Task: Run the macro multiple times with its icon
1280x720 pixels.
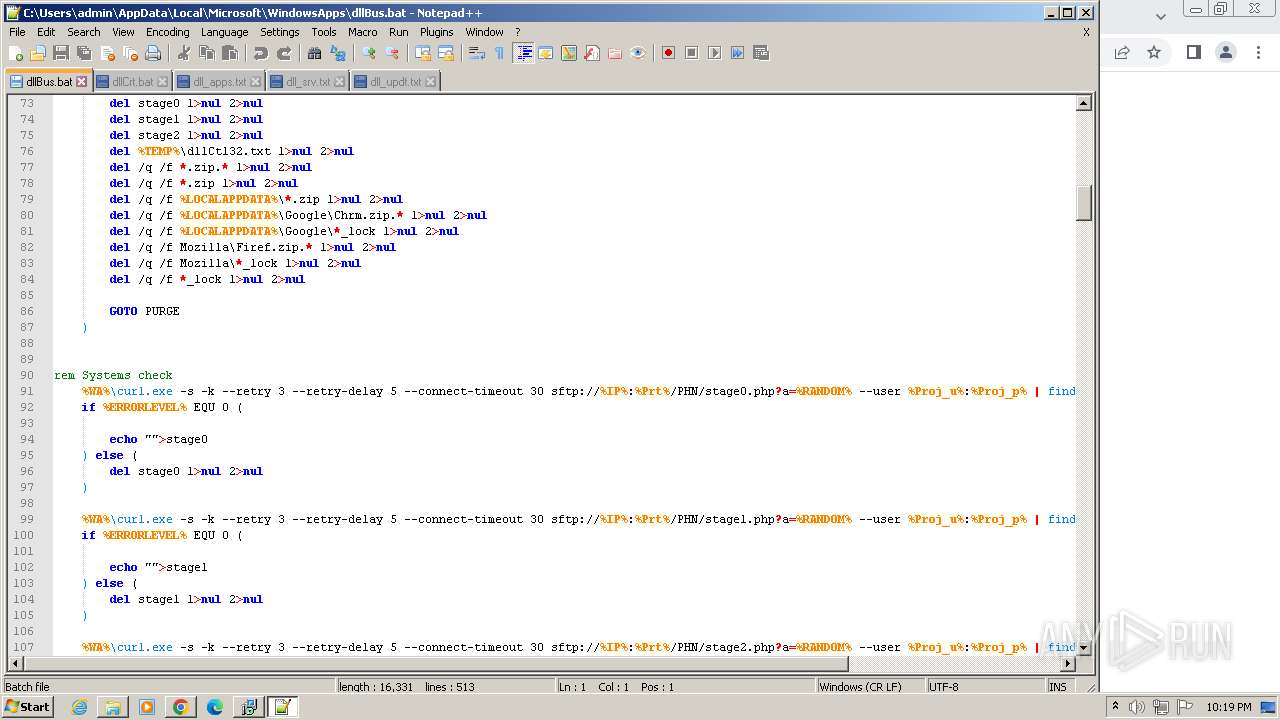Action: click(x=737, y=53)
